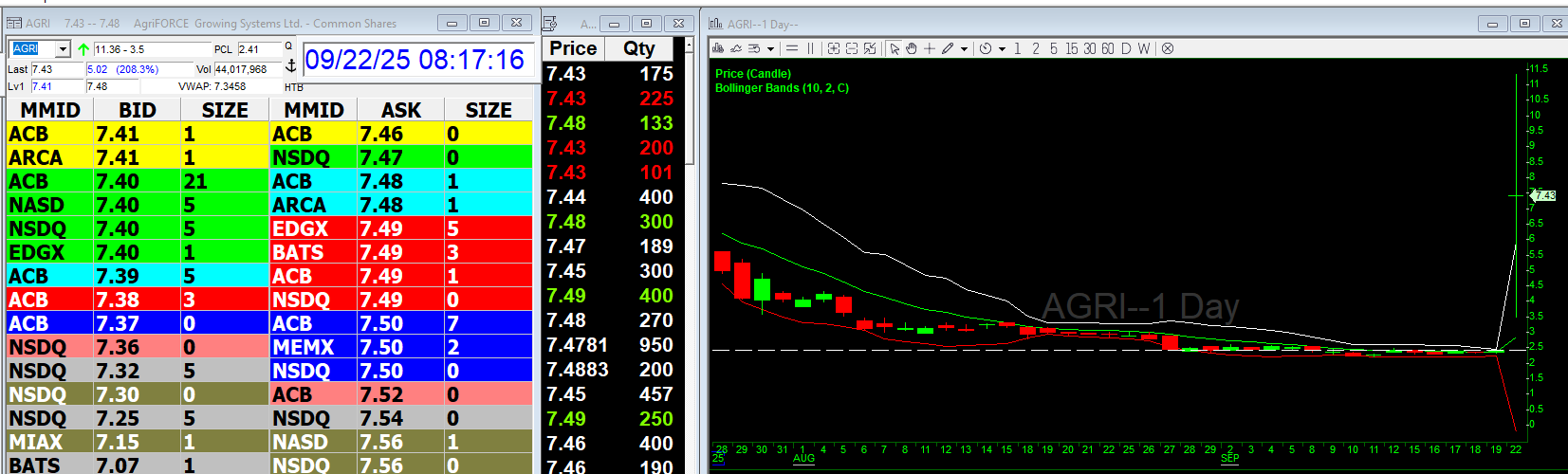Expand the pencil drawing tool dropdown arrow
The height and width of the screenshot is (474, 1568).
(964, 48)
